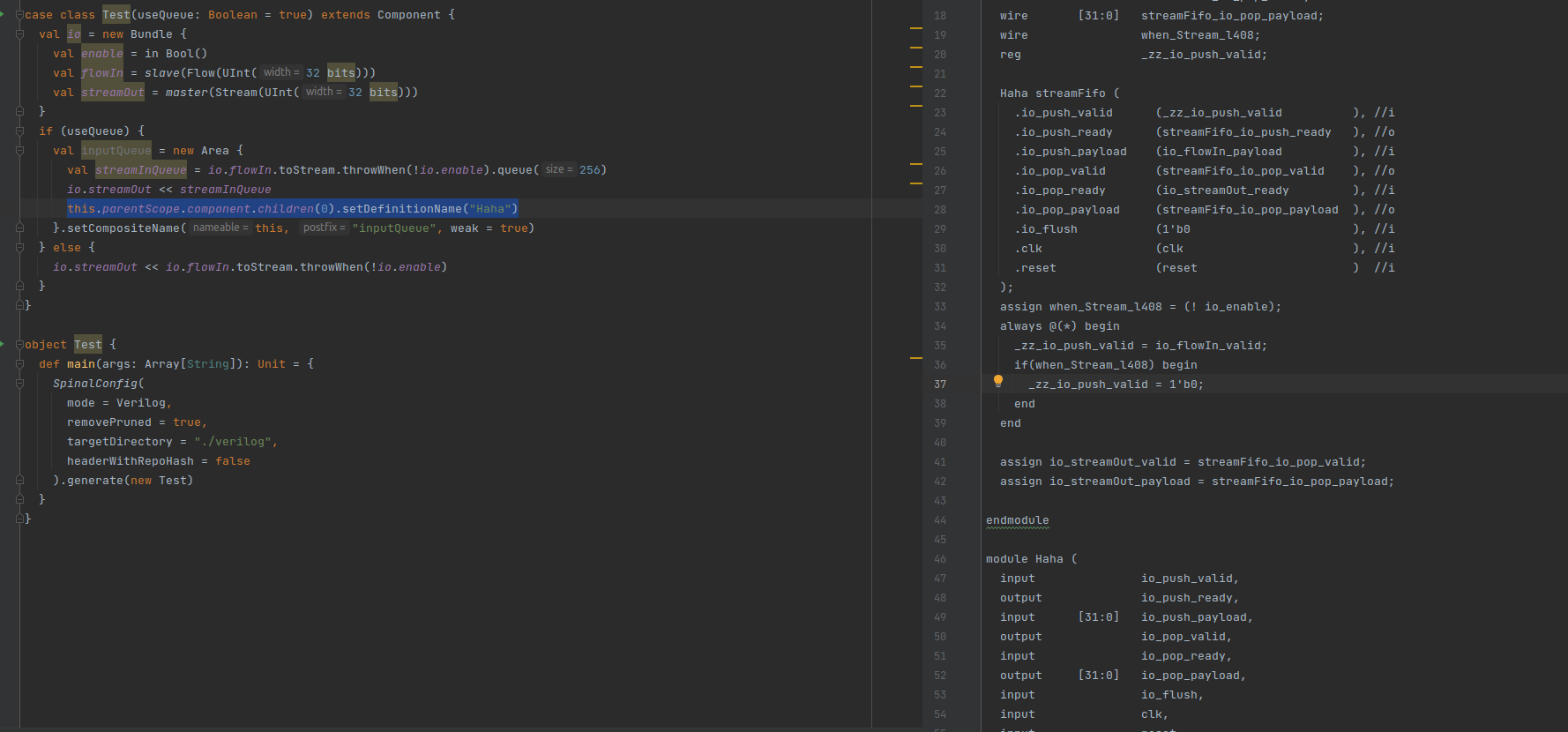The image size is (1568, 732).
Task: Click 'if(when_Stream_l408) begin' line
Action: point(1106,365)
